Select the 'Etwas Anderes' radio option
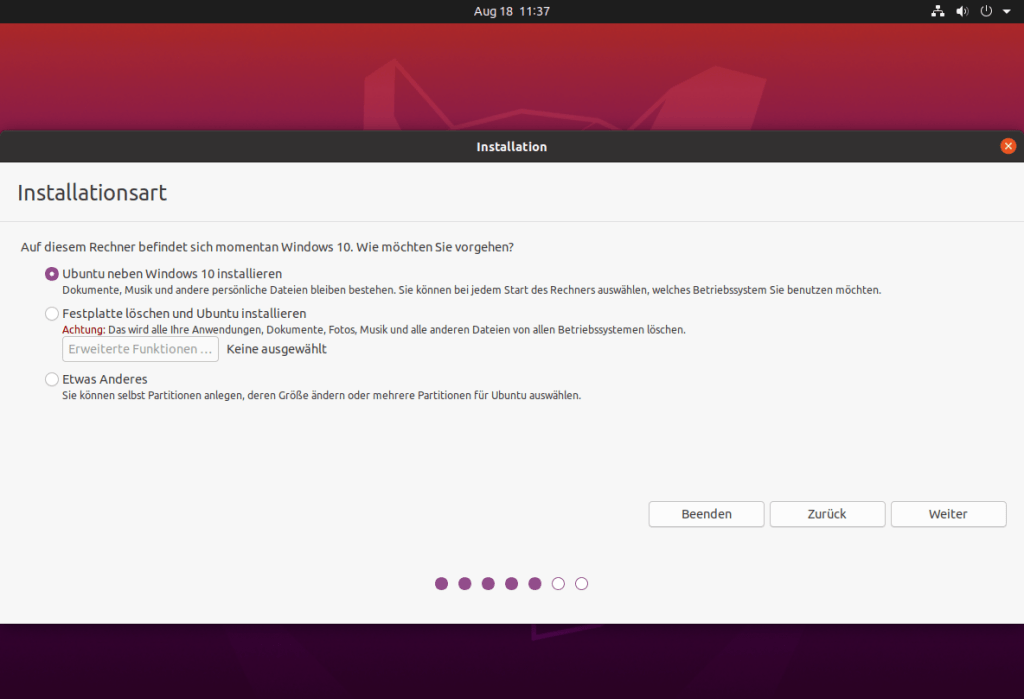The width and height of the screenshot is (1024, 699). [52, 380]
